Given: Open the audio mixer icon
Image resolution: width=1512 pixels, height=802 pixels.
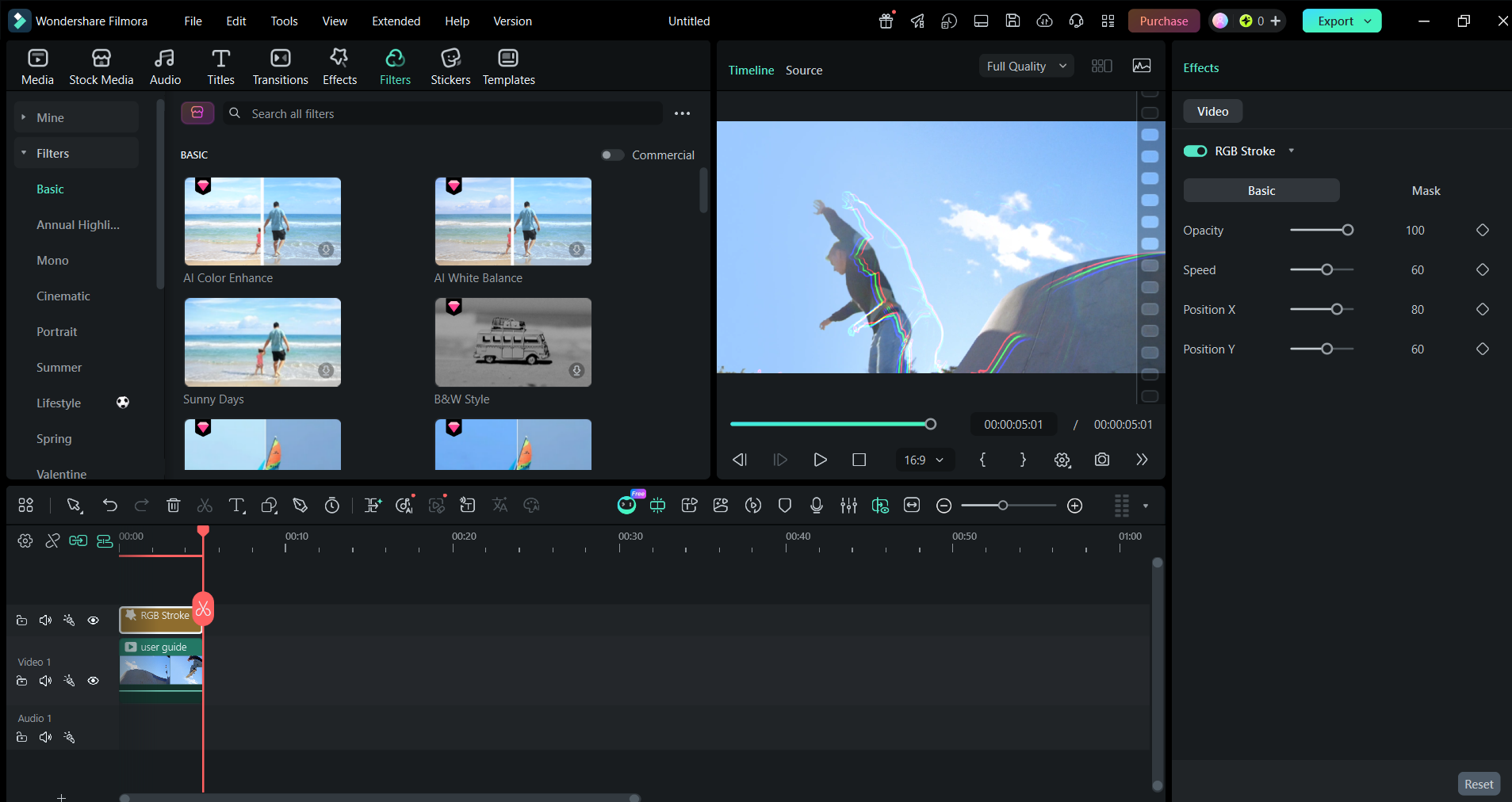Looking at the screenshot, I should click(x=848, y=506).
